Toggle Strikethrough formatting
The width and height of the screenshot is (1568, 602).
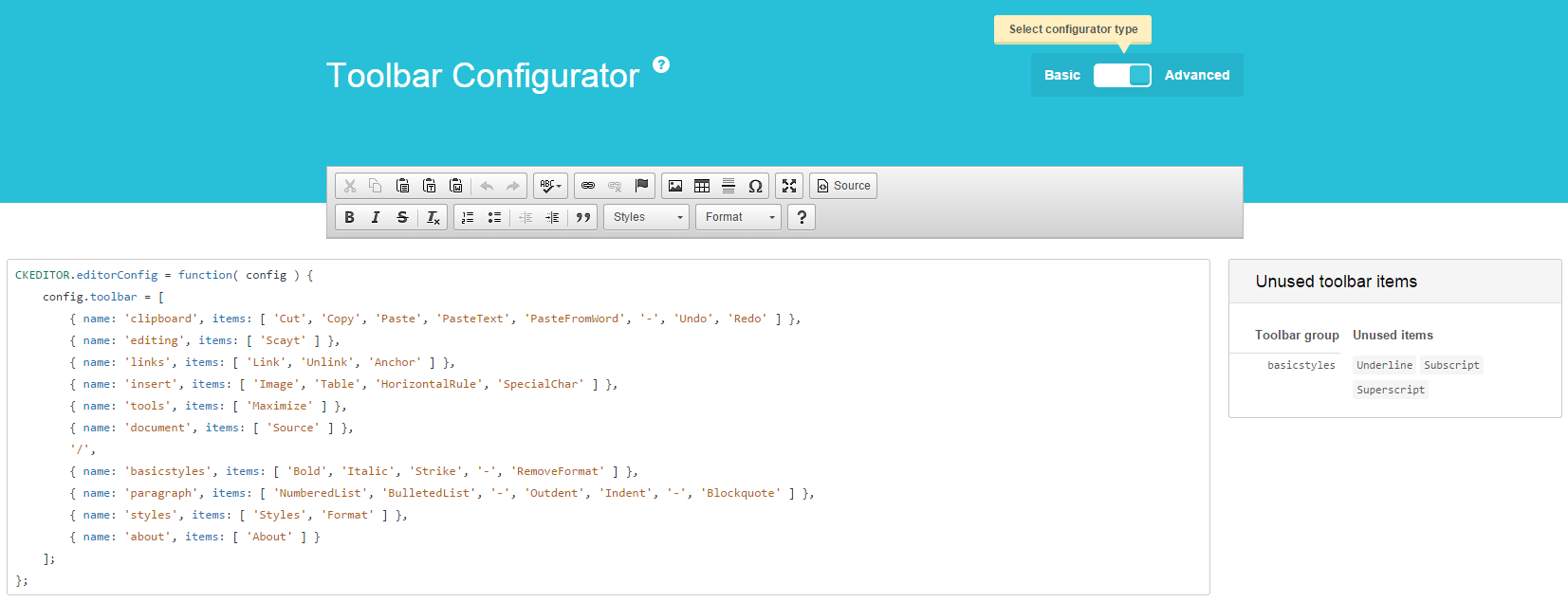tap(402, 217)
